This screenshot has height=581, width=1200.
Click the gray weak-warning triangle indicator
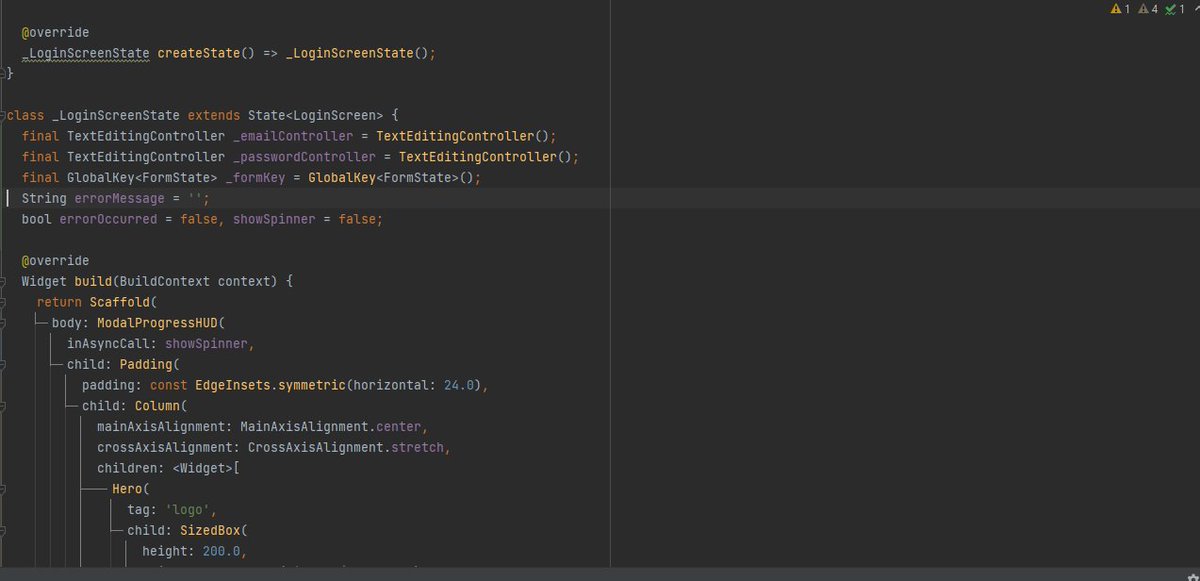coord(1143,9)
